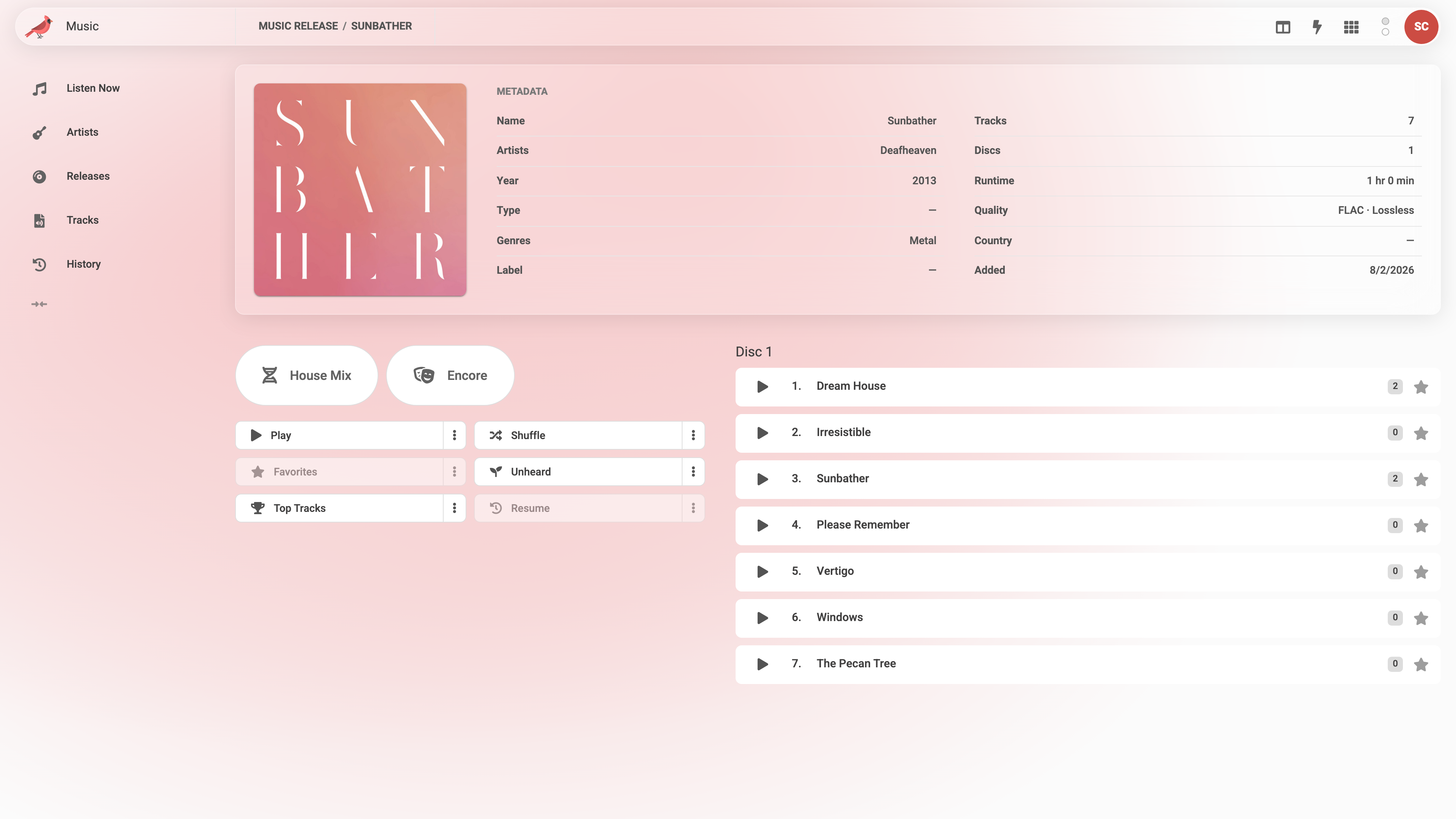The height and width of the screenshot is (819, 1456).
Task: Click the clock icon beside History
Action: (x=39, y=265)
